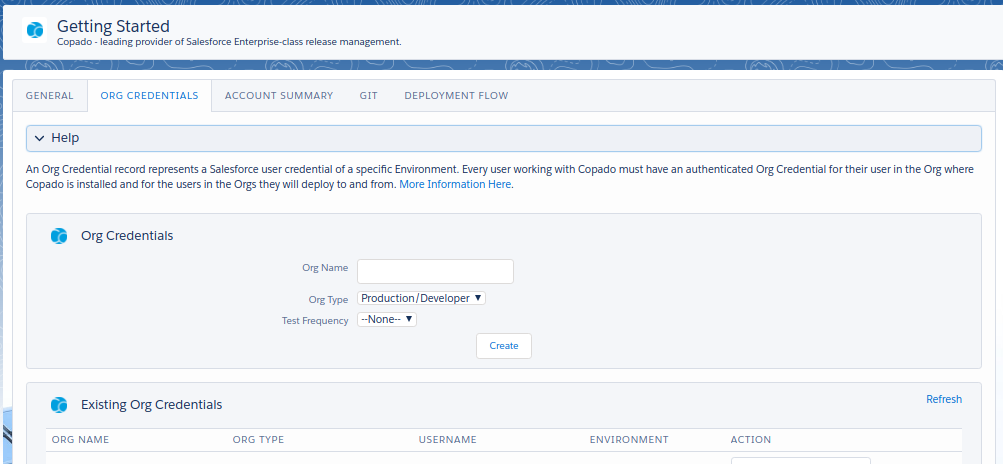The image size is (1003, 464).
Task: Click the Getting Started page title
Action: click(x=113, y=26)
